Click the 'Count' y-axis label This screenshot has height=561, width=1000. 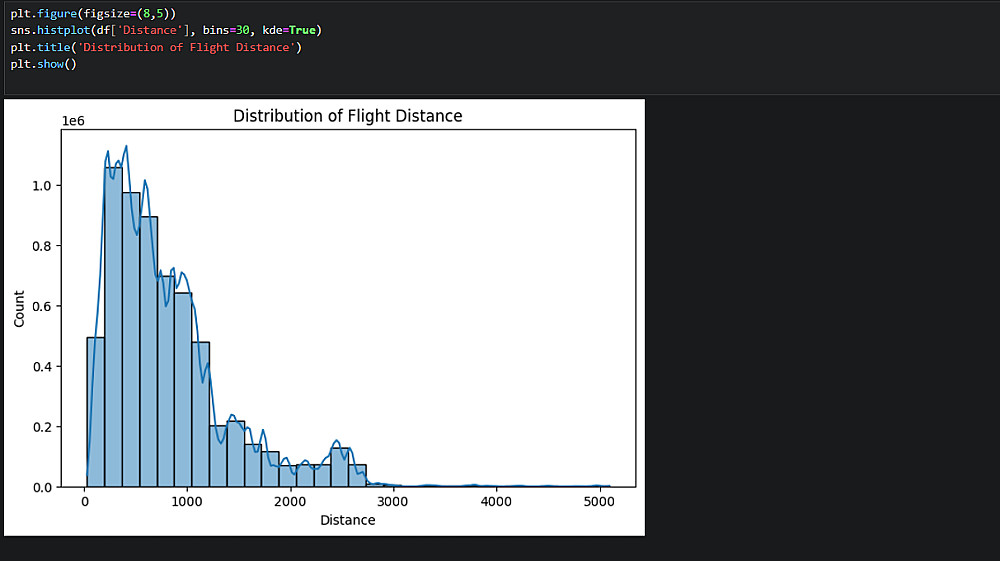coord(19,308)
